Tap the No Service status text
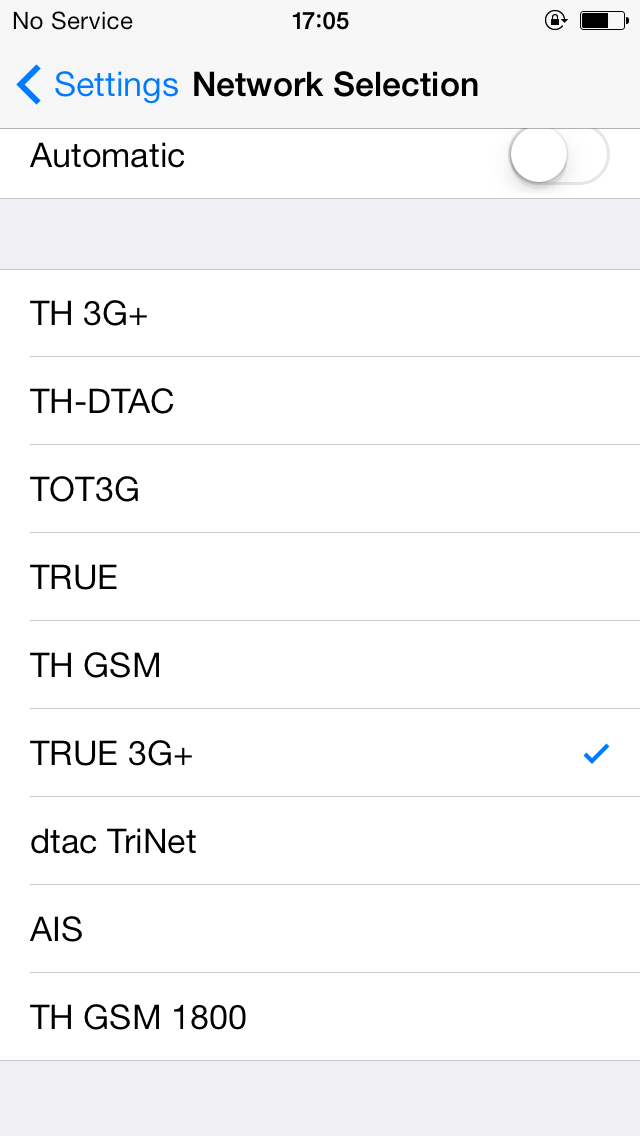This screenshot has width=640, height=1136. click(72, 21)
